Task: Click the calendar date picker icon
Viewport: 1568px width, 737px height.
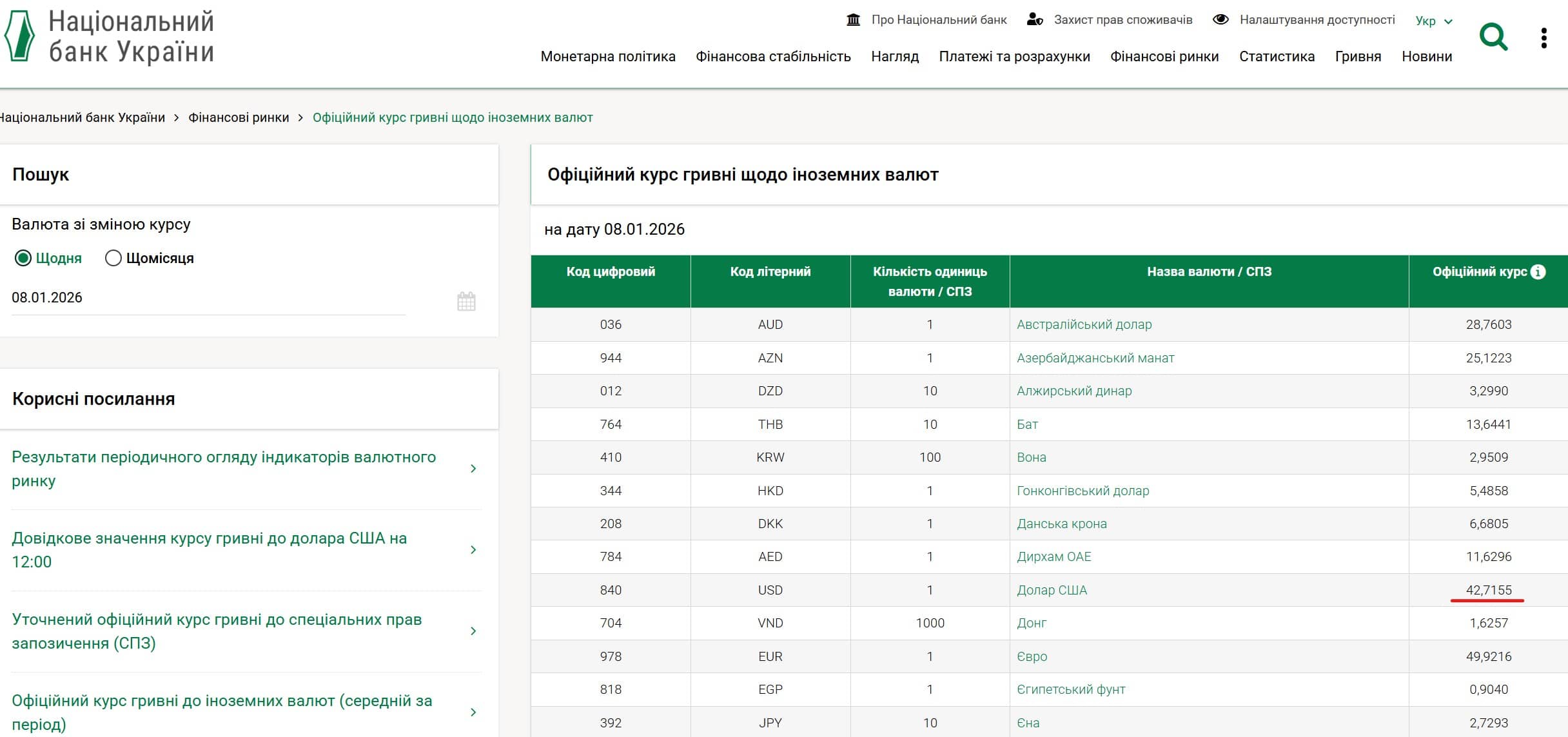Action: pos(466,301)
